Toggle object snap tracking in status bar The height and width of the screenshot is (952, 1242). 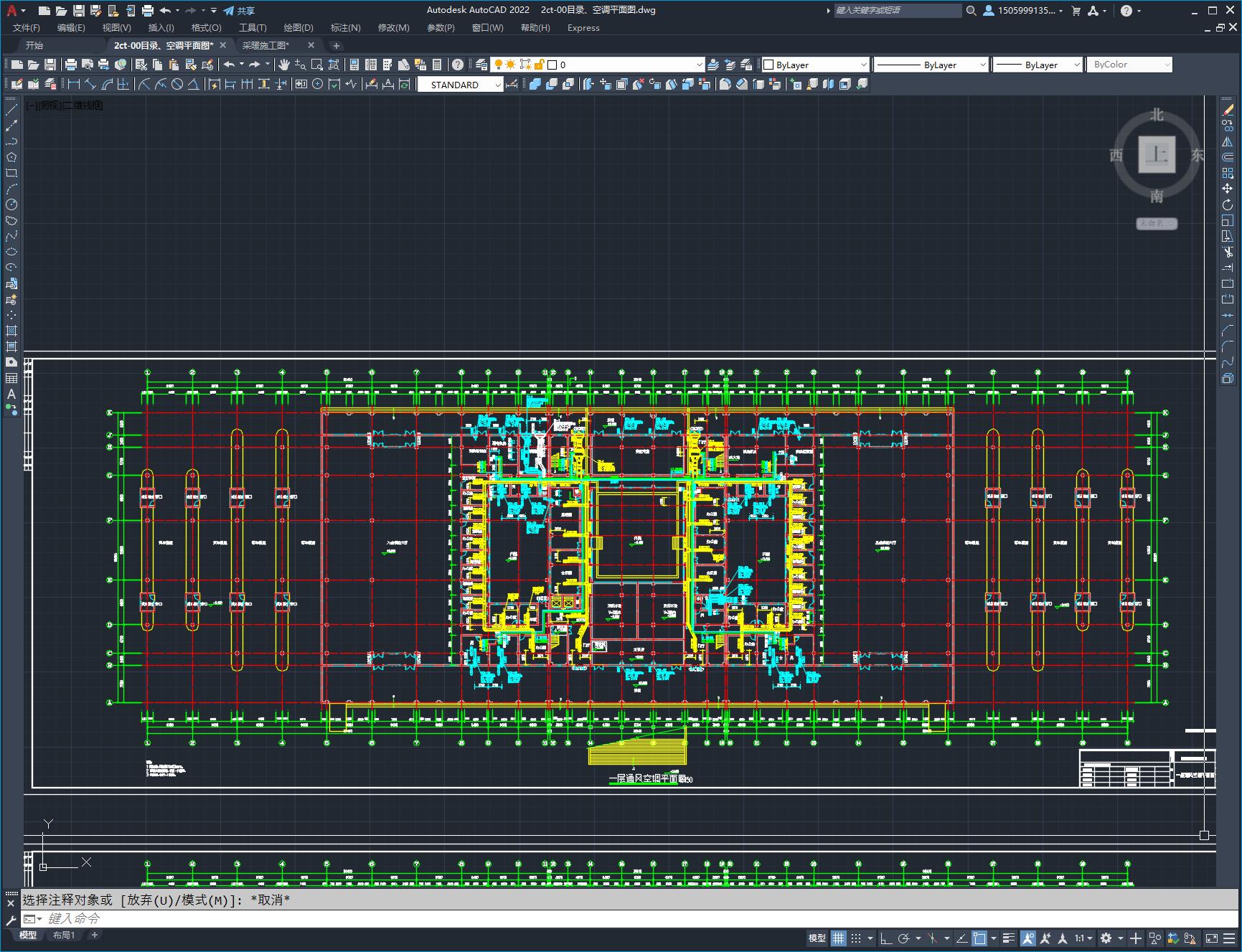click(x=961, y=938)
